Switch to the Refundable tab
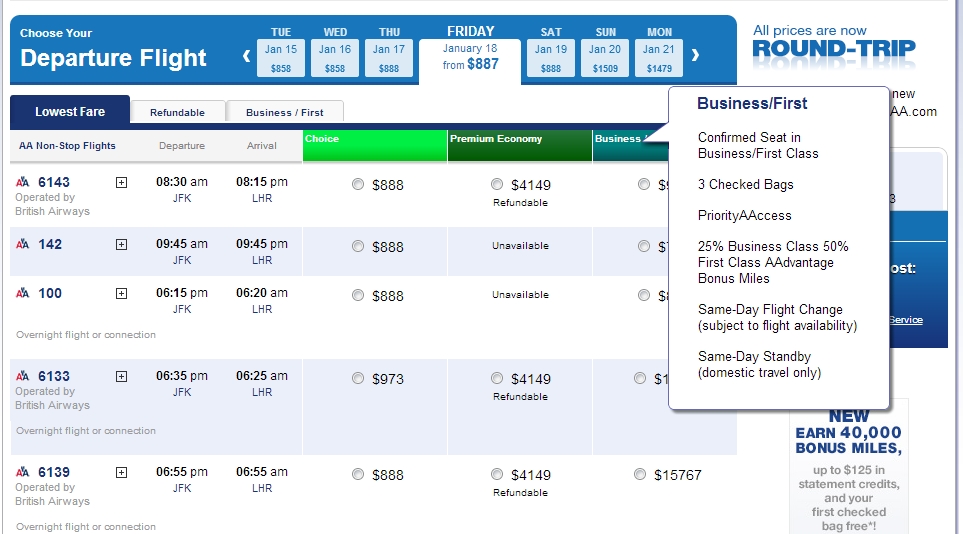The image size is (963, 534). pos(177,113)
